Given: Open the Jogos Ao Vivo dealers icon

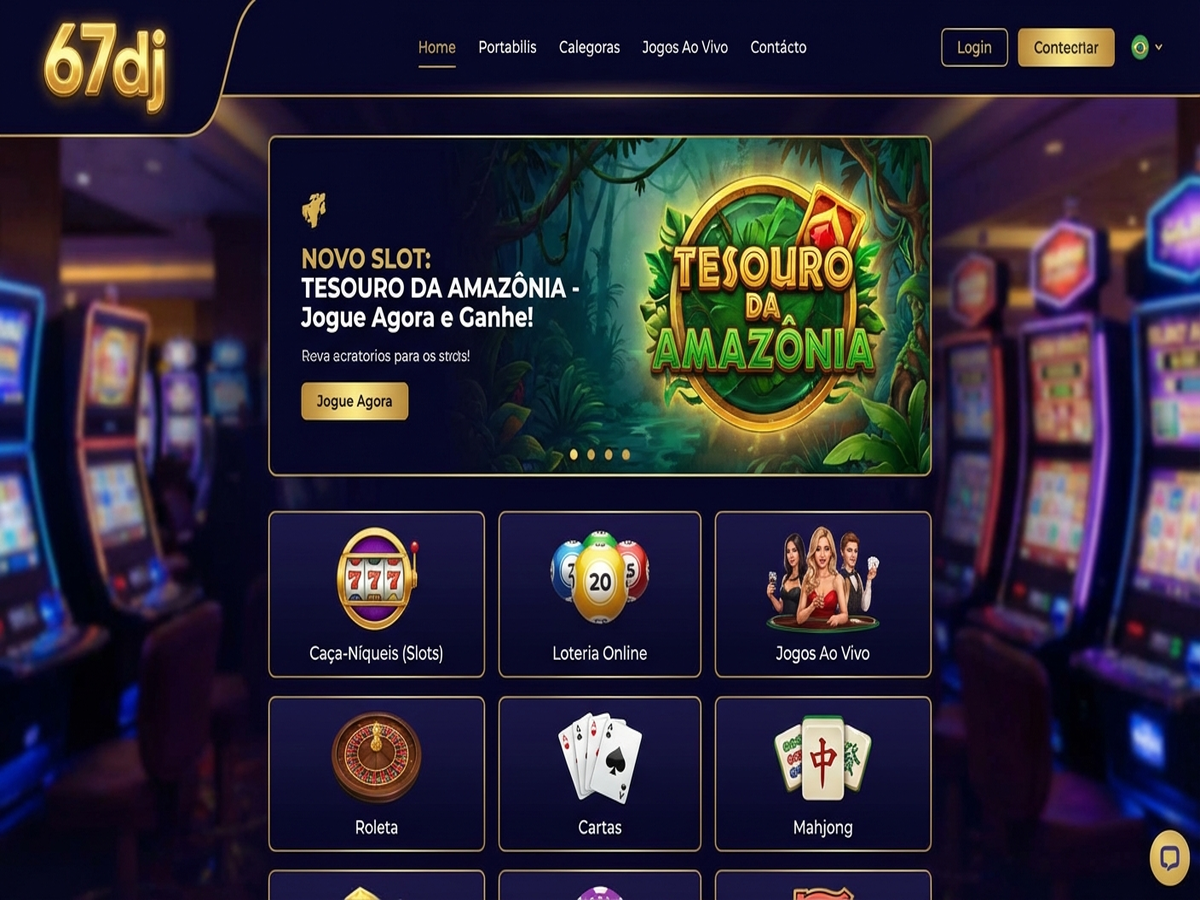Looking at the screenshot, I should (823, 580).
